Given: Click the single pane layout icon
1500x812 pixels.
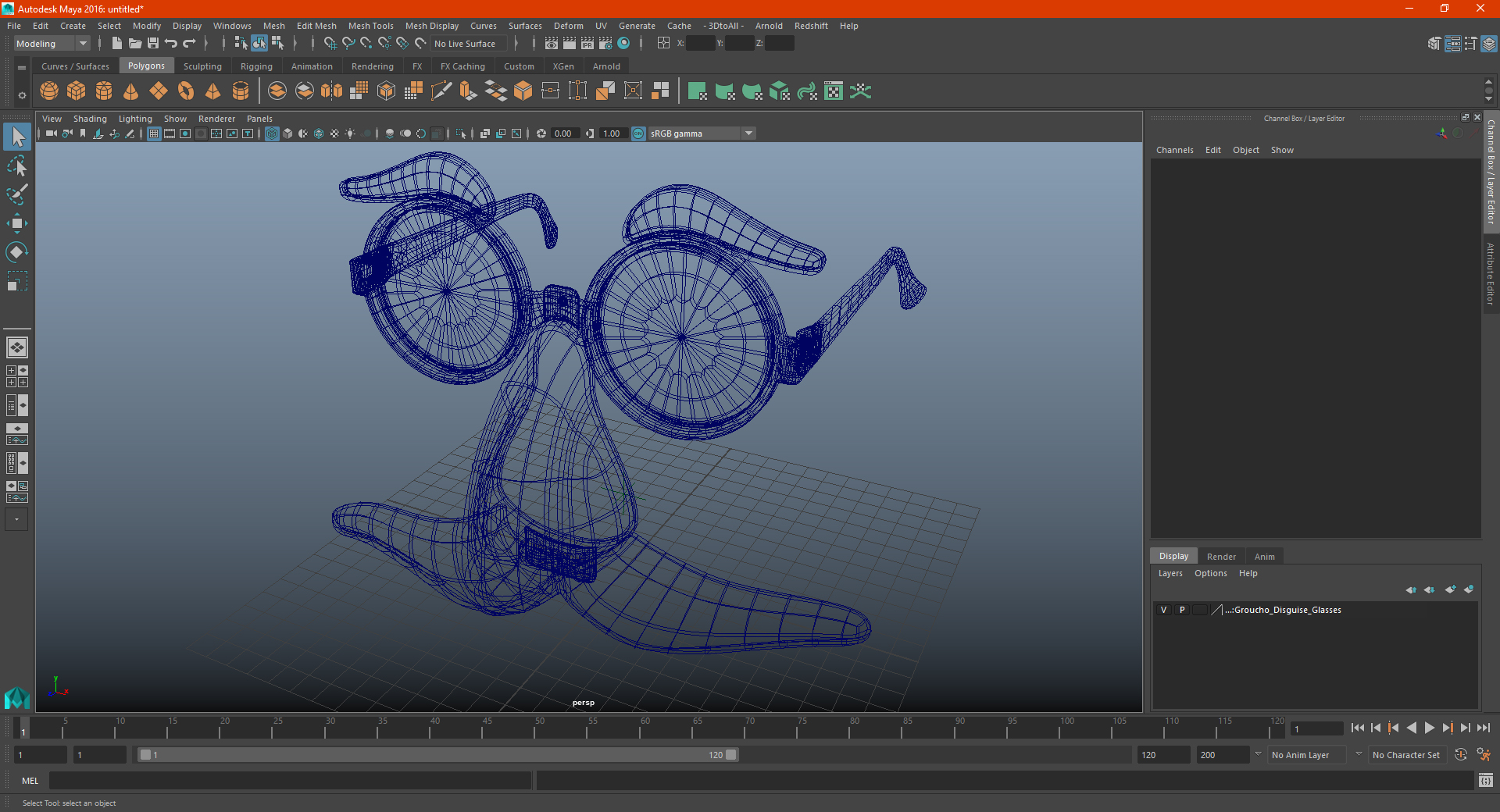Looking at the screenshot, I should coord(17,347).
